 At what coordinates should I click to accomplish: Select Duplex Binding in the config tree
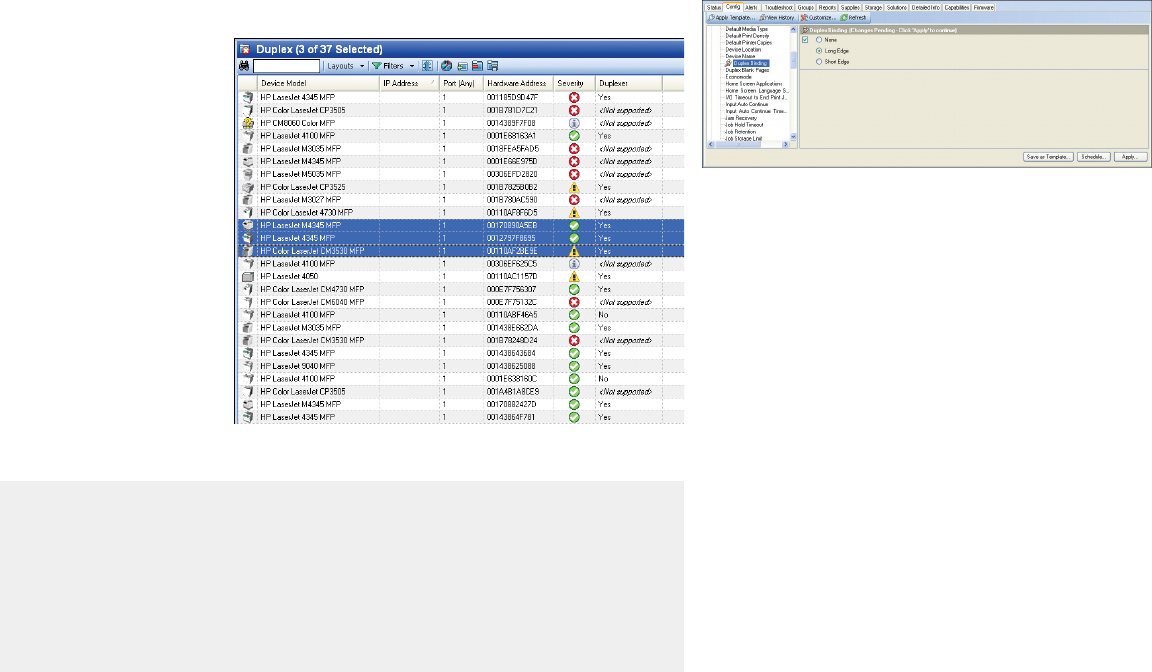pos(750,63)
